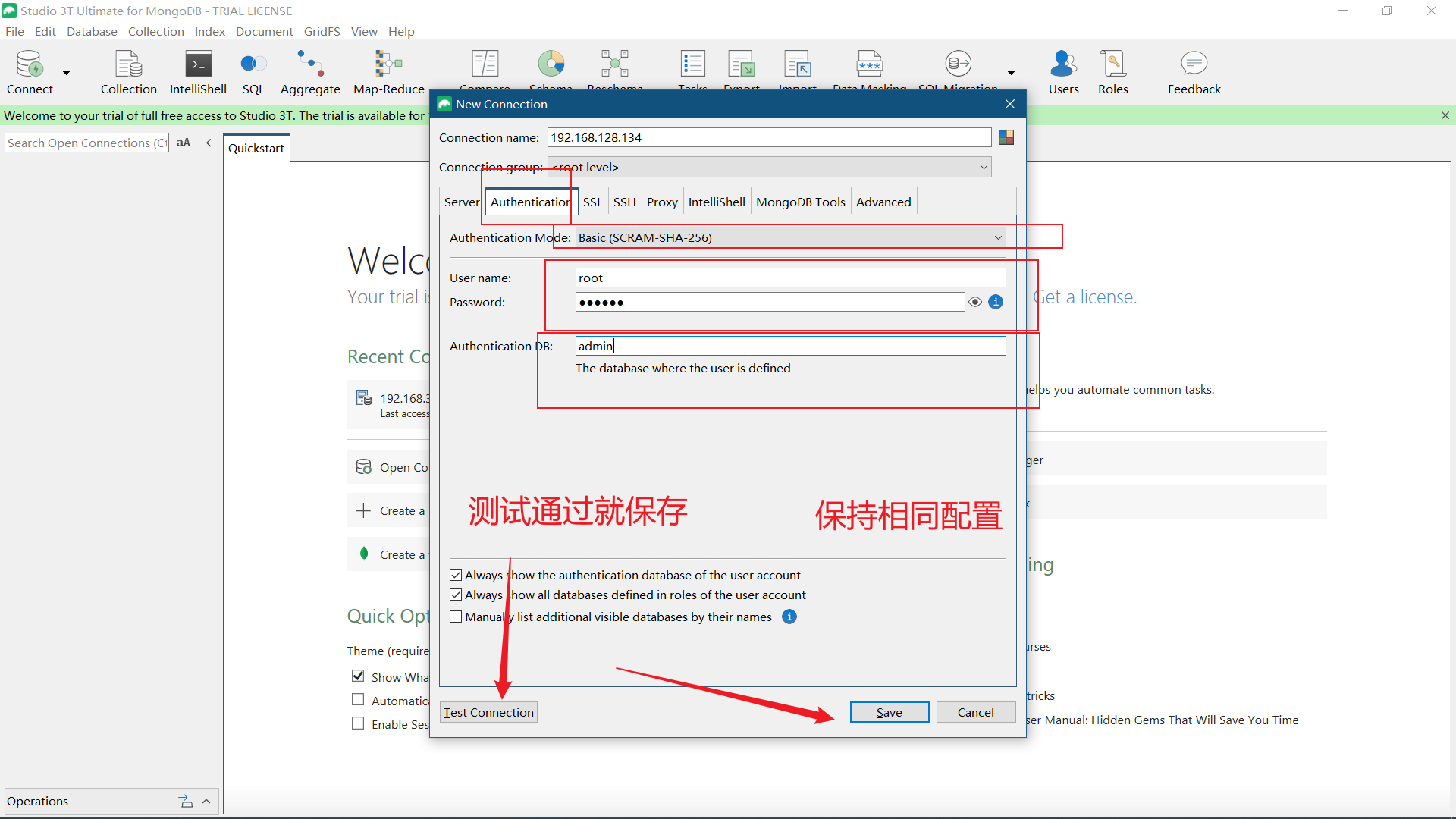Open the Aggregate editor tool
The width and height of the screenshot is (1456, 819).
click(310, 72)
